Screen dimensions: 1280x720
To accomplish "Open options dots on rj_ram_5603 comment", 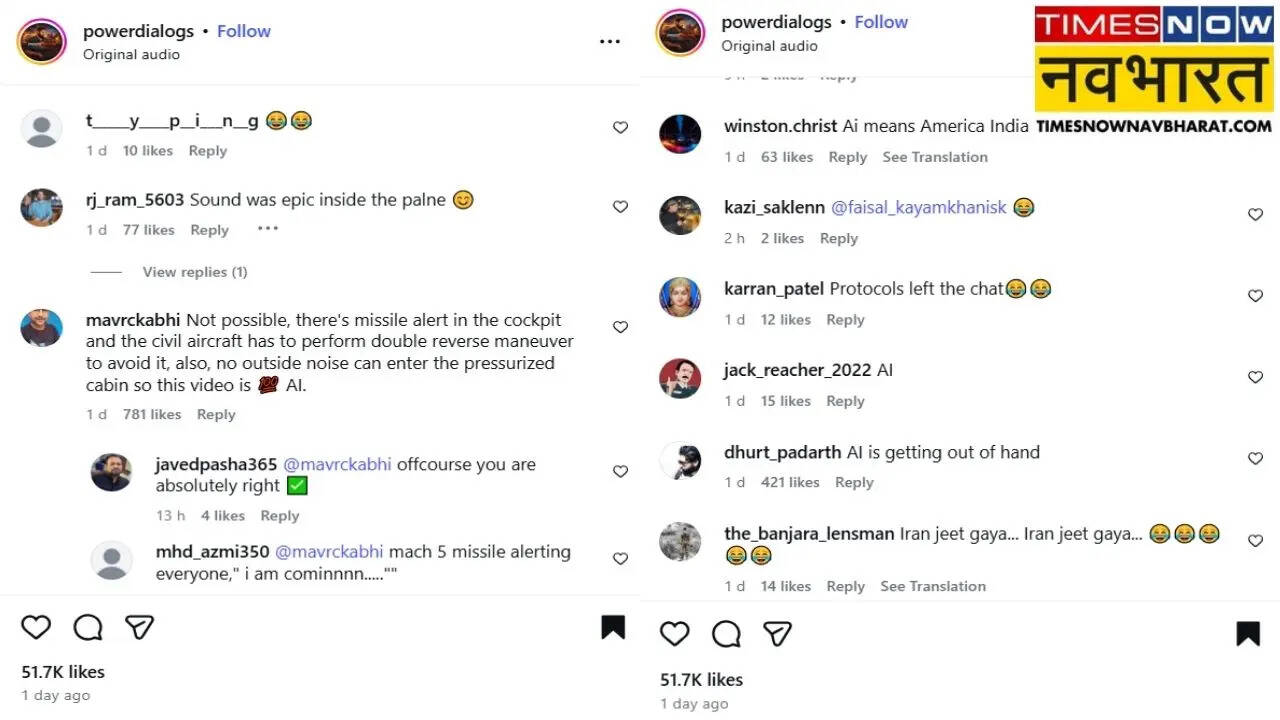I will click(x=267, y=229).
